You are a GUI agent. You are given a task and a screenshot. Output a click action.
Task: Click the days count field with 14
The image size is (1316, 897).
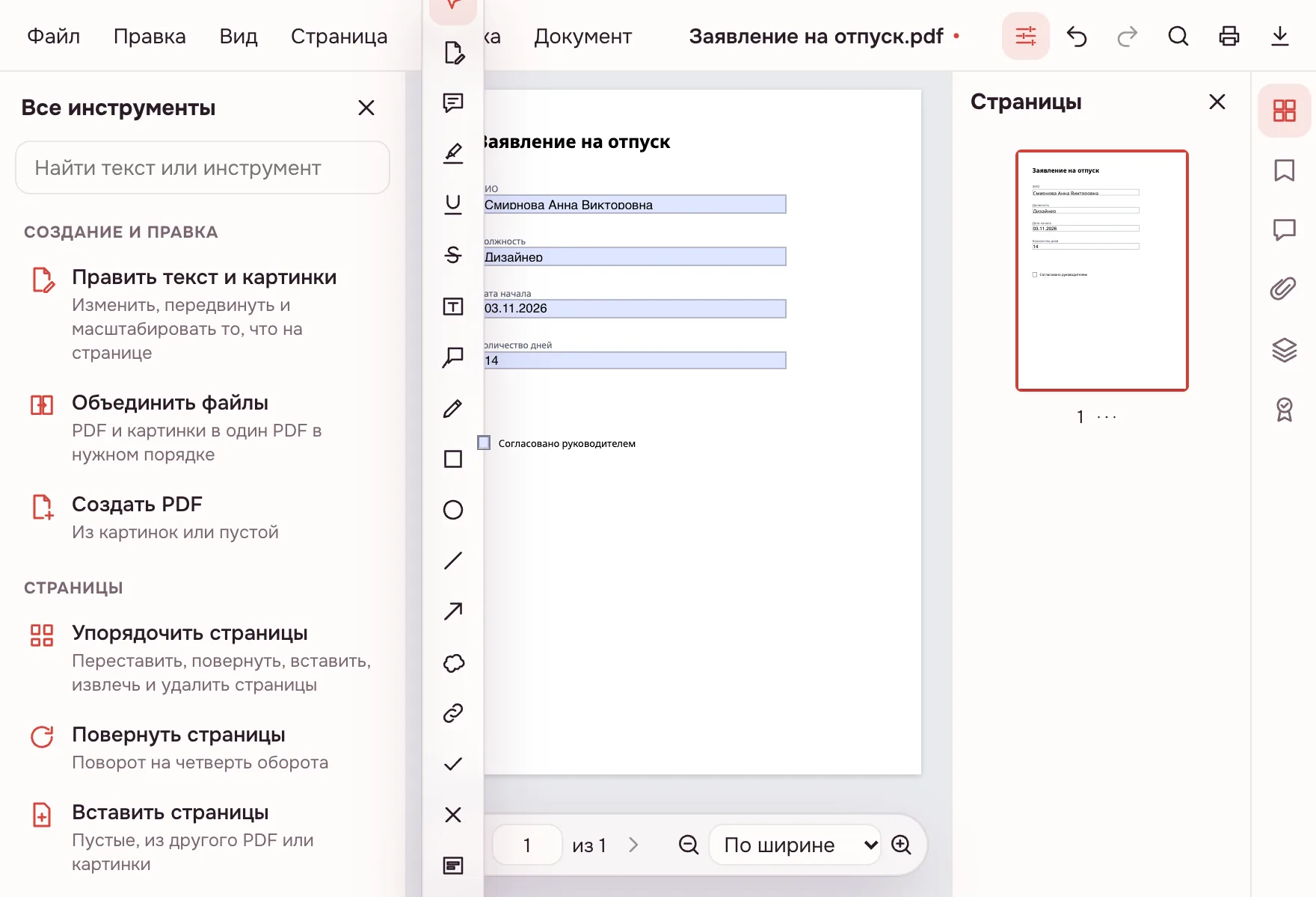click(634, 360)
